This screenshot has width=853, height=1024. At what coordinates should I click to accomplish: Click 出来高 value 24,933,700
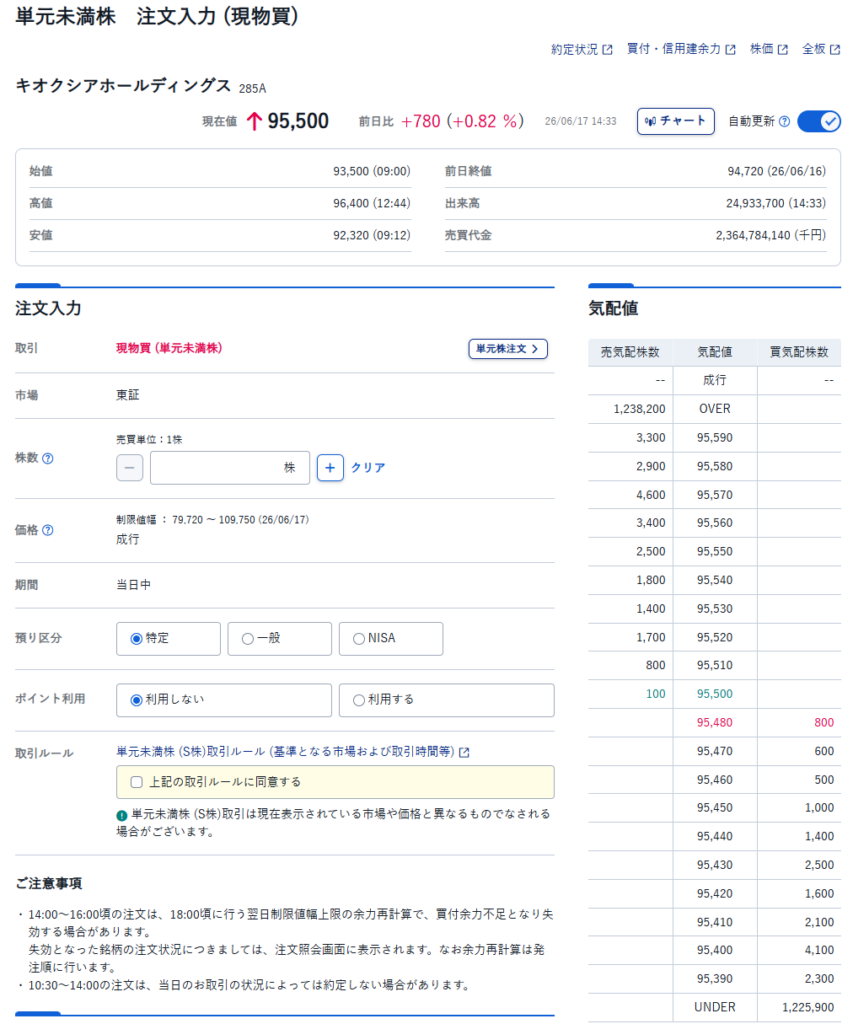click(776, 204)
